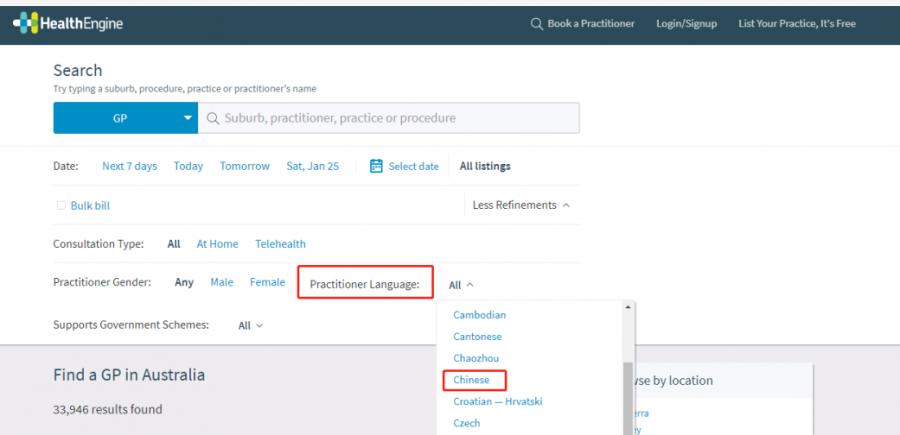Select Czech from language list
The width and height of the screenshot is (900, 435).
point(467,424)
